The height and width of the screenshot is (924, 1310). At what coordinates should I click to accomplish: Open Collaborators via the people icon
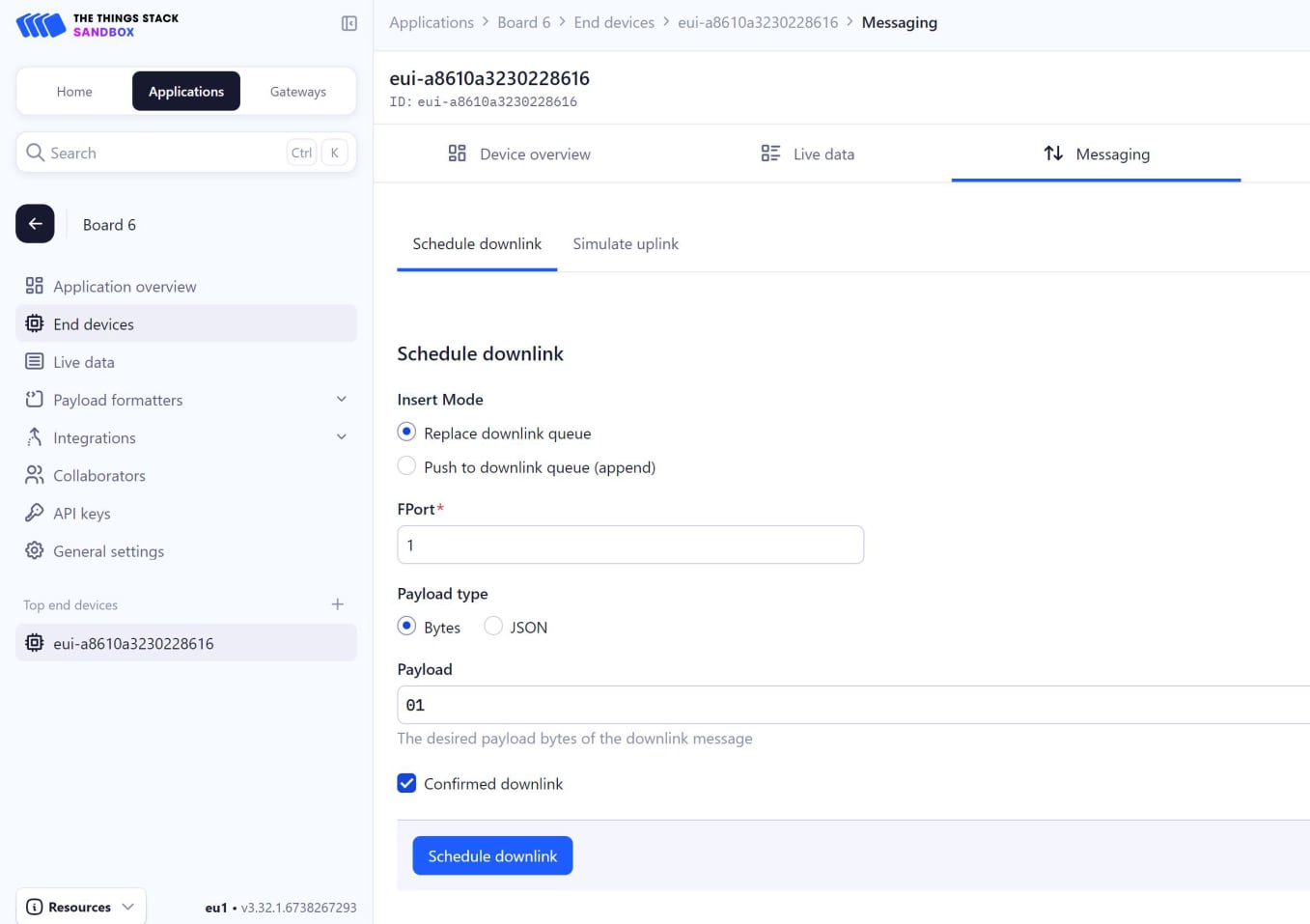35,475
